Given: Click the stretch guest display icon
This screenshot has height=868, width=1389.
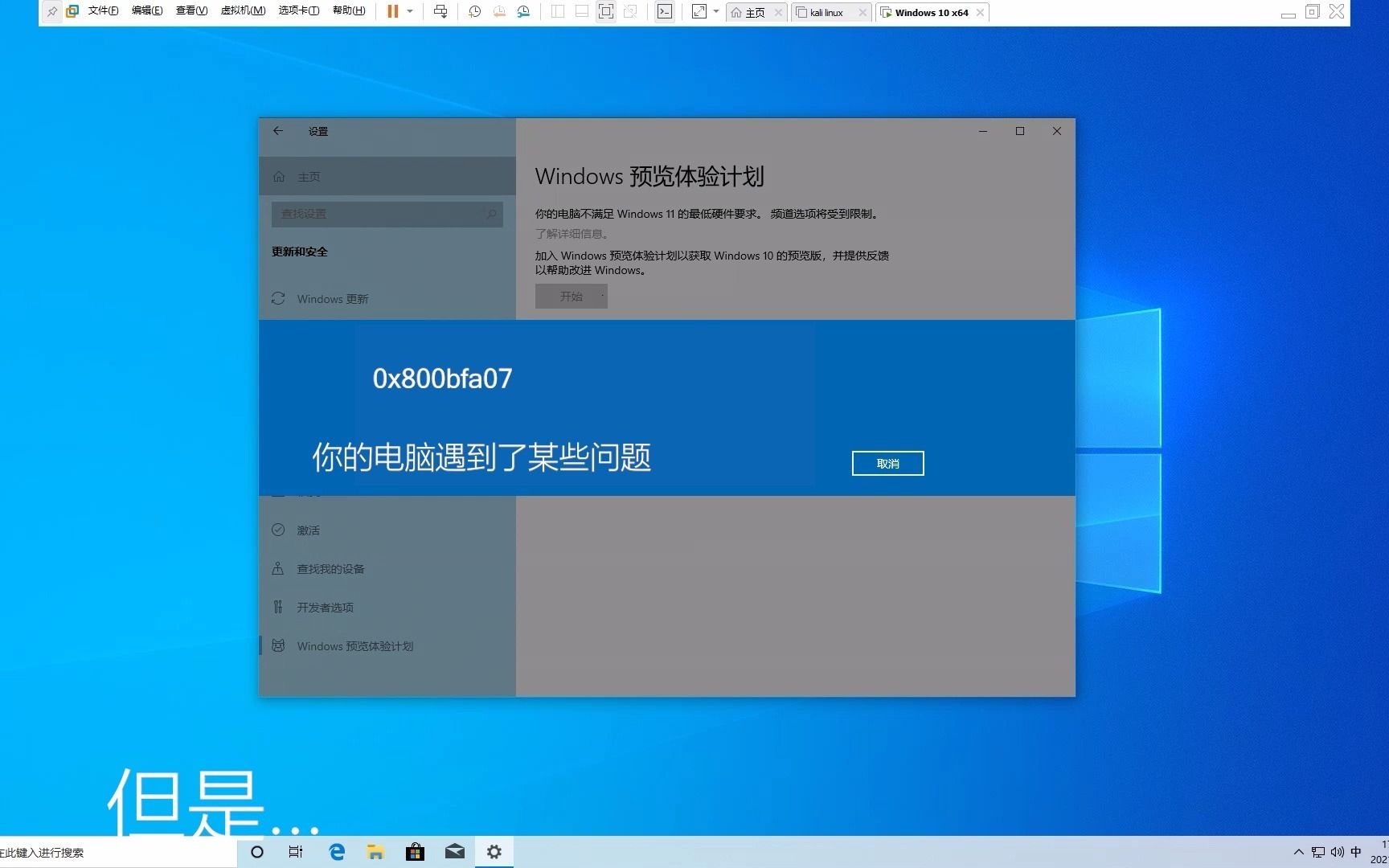Looking at the screenshot, I should [x=699, y=12].
